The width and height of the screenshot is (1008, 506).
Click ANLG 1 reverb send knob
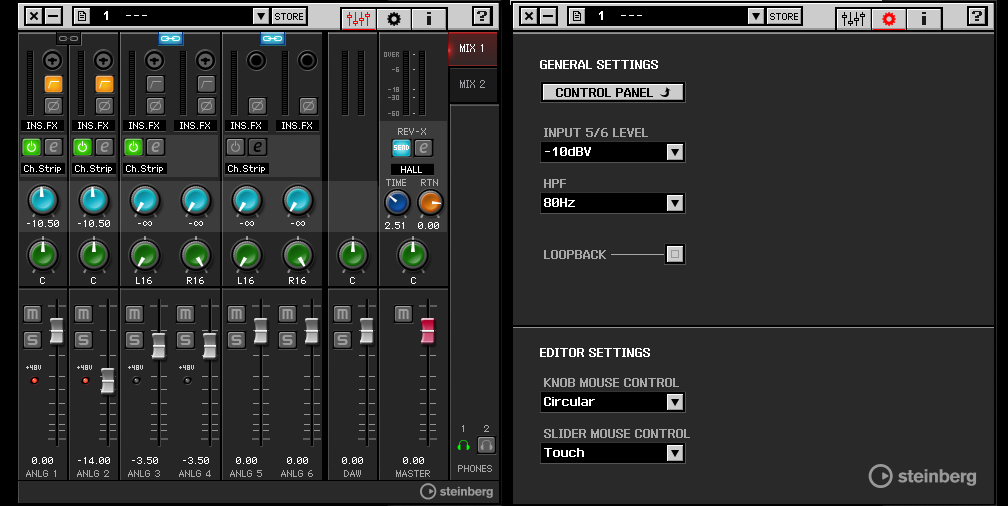tap(42, 201)
